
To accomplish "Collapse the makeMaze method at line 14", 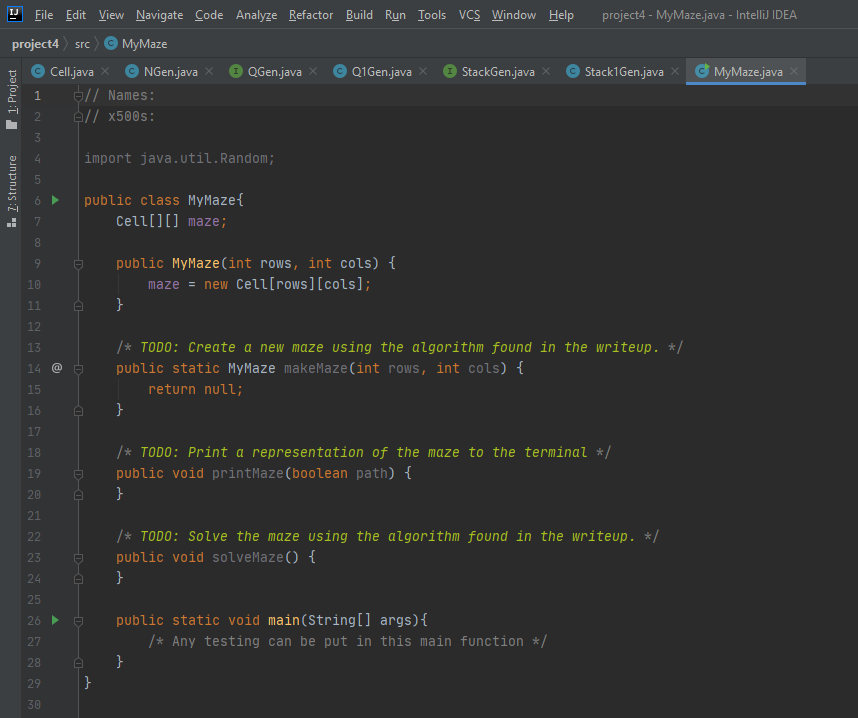I will tap(78, 369).
